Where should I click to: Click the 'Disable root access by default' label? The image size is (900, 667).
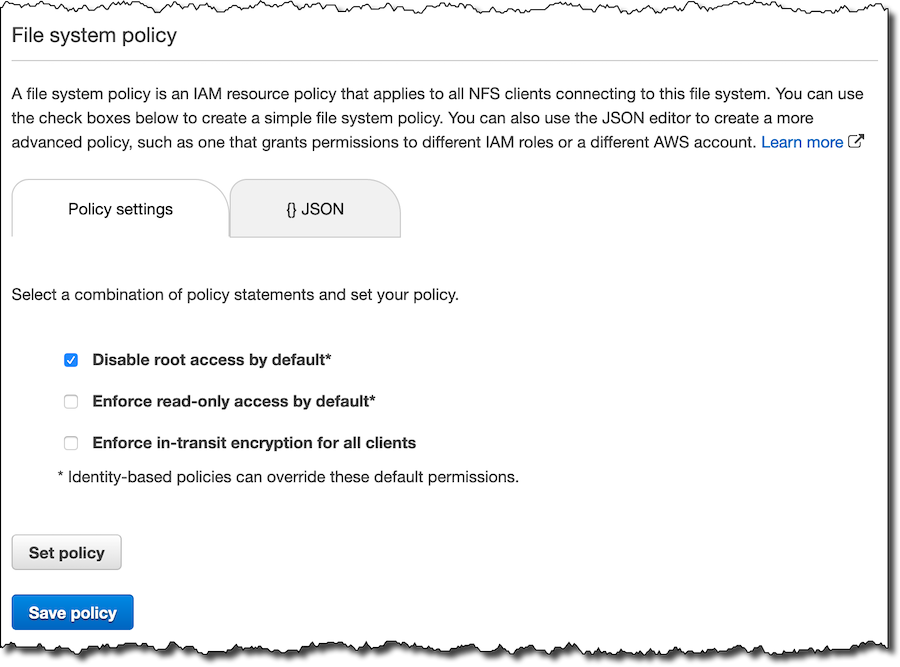pyautogui.click(x=212, y=360)
